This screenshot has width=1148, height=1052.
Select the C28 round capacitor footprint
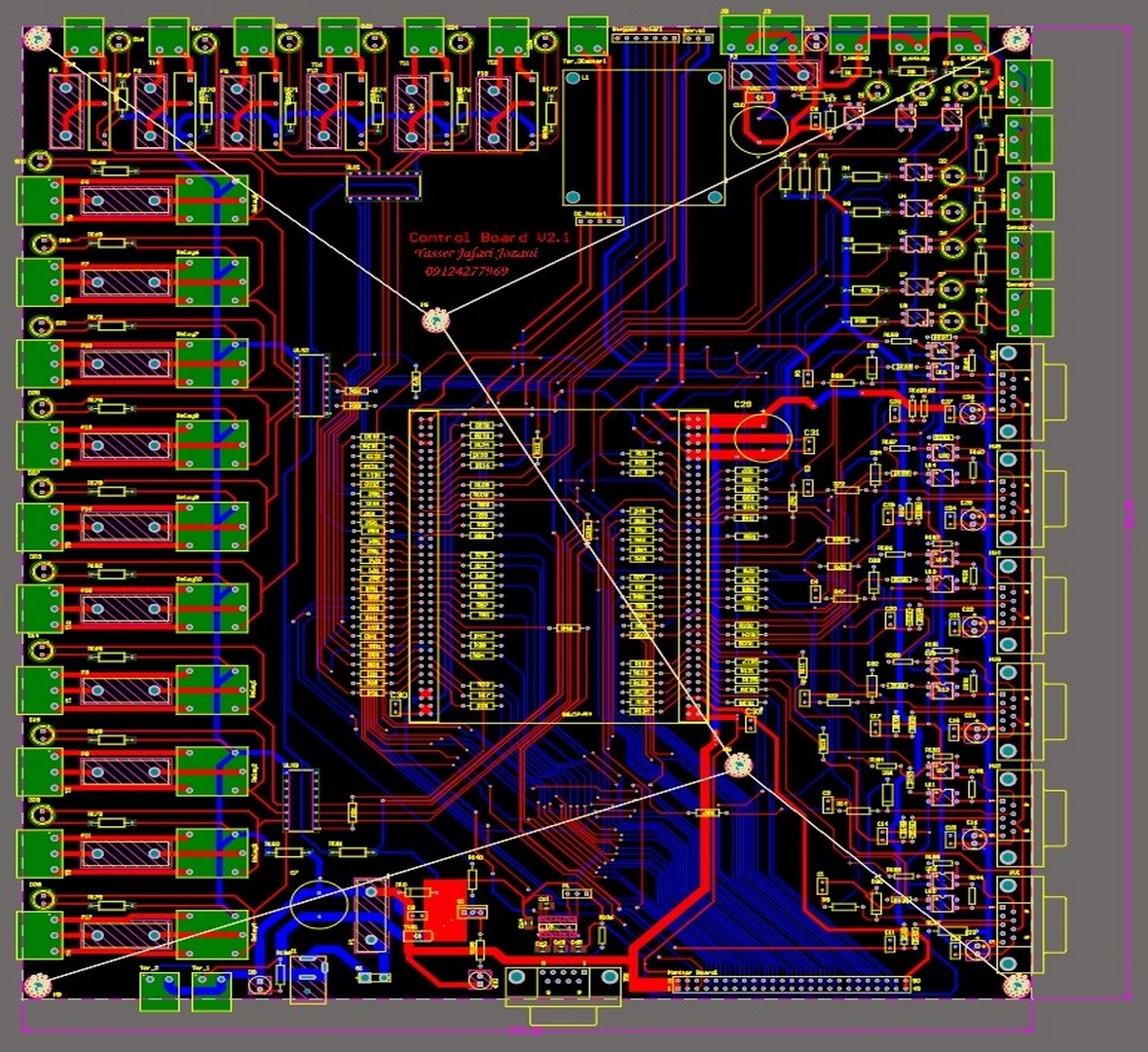762,435
